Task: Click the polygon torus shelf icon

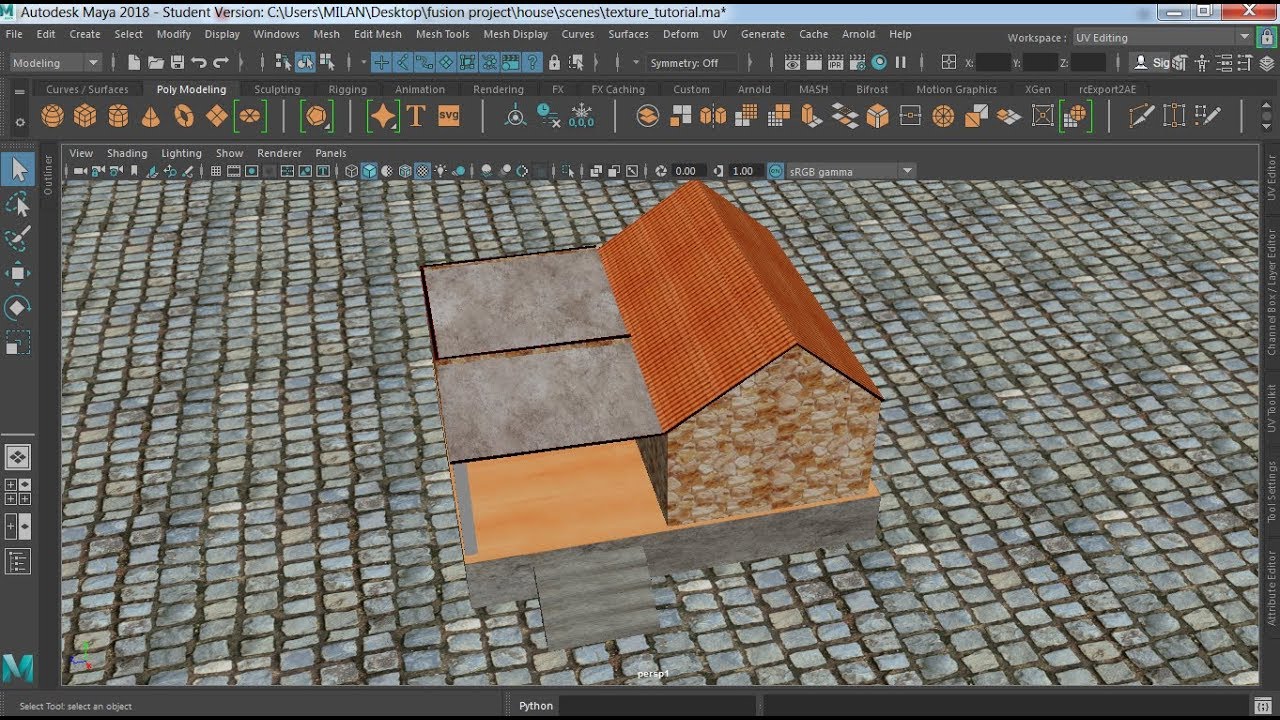Action: coord(184,116)
